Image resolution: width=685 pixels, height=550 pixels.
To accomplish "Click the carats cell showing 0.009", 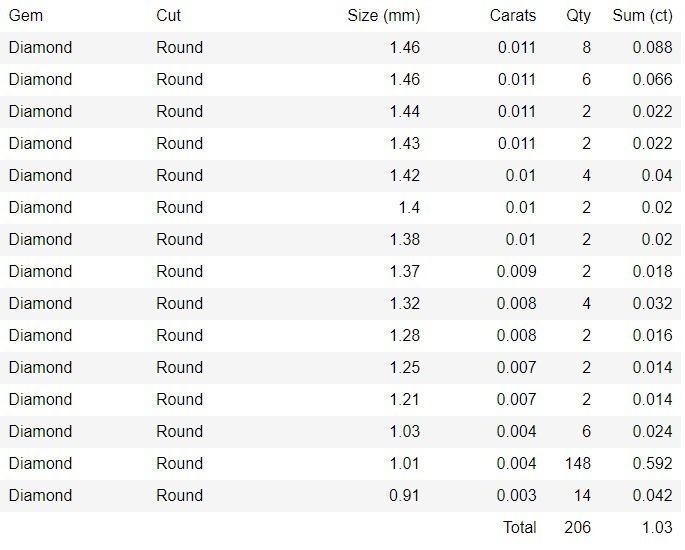I will point(516,271).
